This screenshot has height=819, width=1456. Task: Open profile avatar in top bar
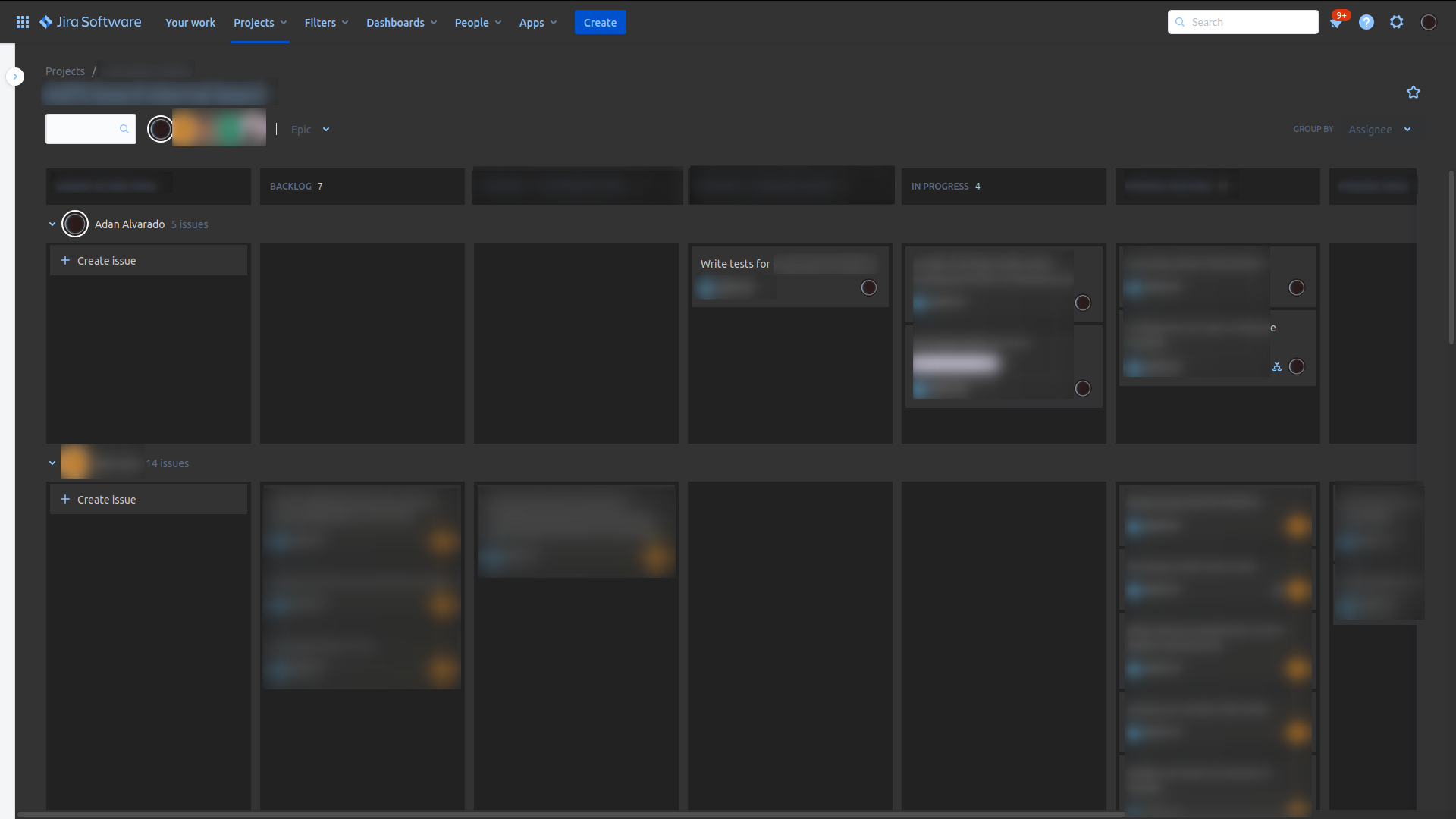click(x=1429, y=23)
